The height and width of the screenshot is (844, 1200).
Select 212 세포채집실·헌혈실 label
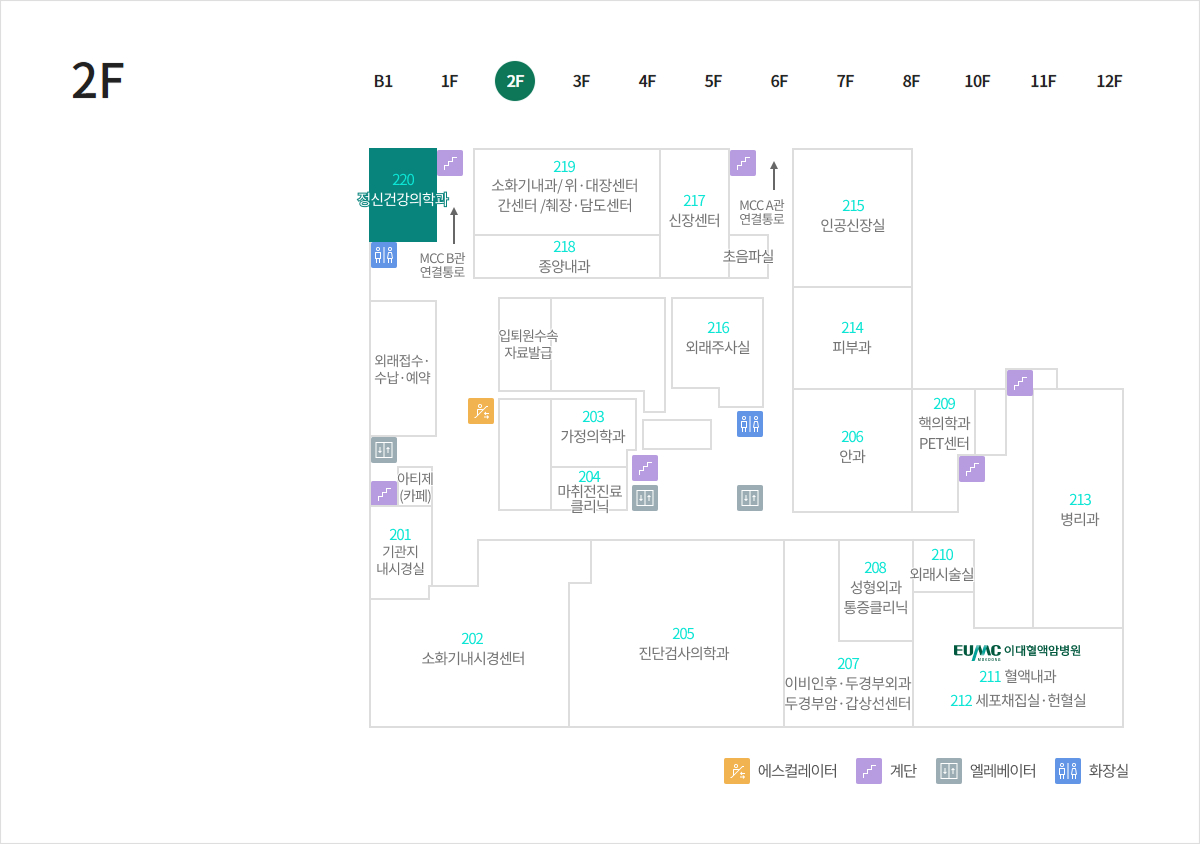point(1018,700)
